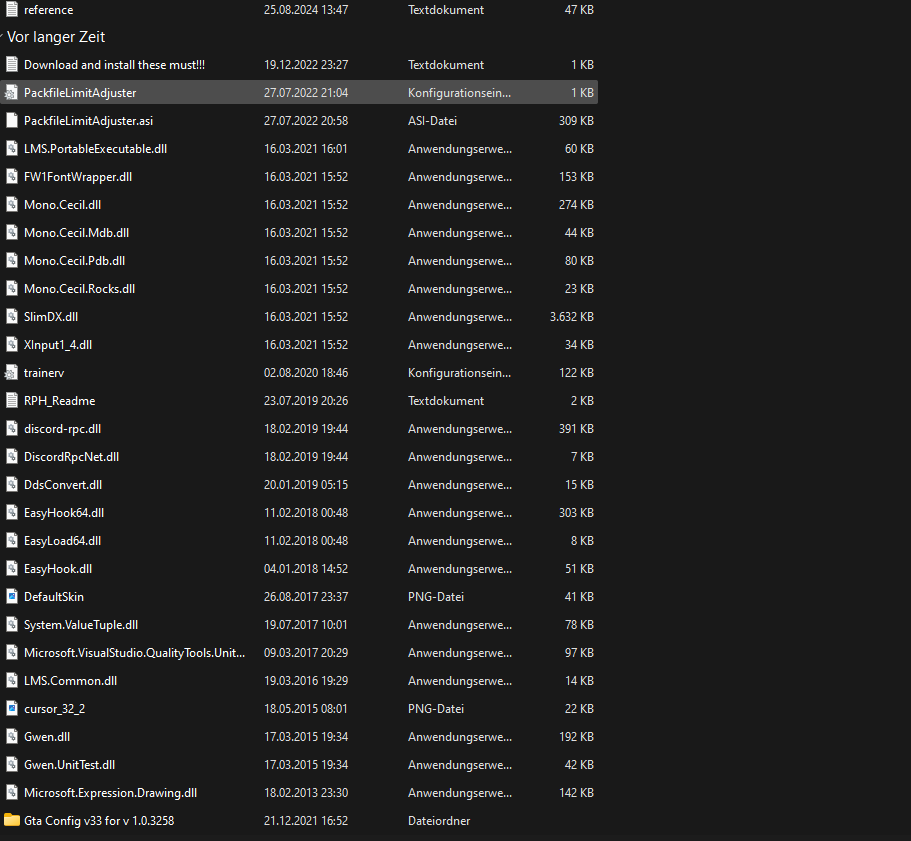The height and width of the screenshot is (841, 911).
Task: Select file name 'XInput1_4.dll'
Action: click(58, 344)
